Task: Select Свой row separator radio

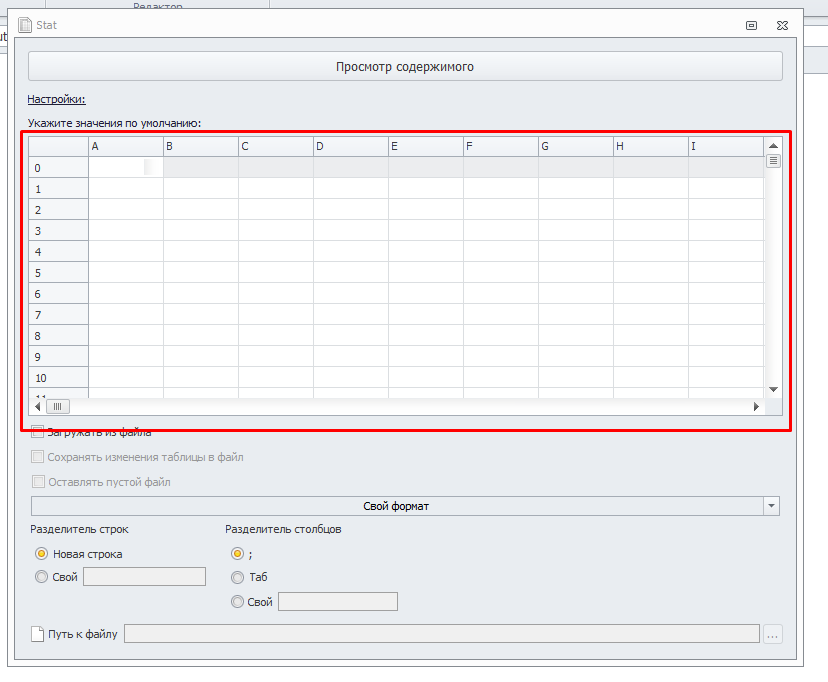Action: pyautogui.click(x=41, y=576)
